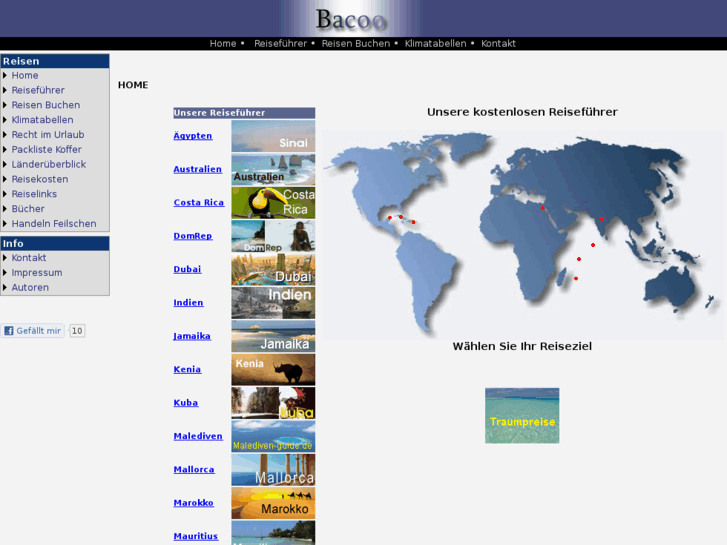This screenshot has width=727, height=545.
Task: Open the Dubai travel guide link
Action: tap(187, 269)
